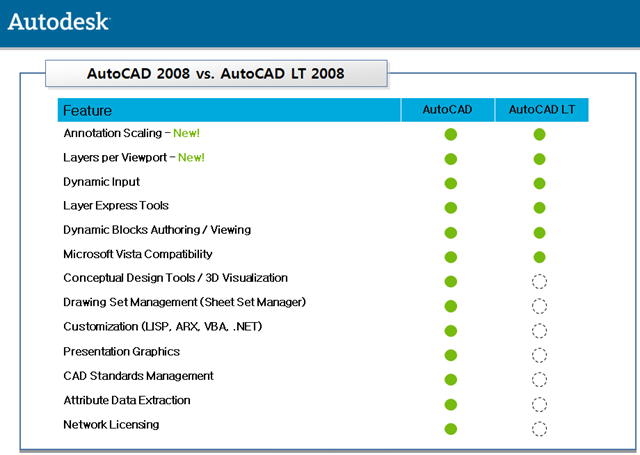Select the Annotation Scaling feature text
This screenshot has width=640, height=455.
click(113, 133)
